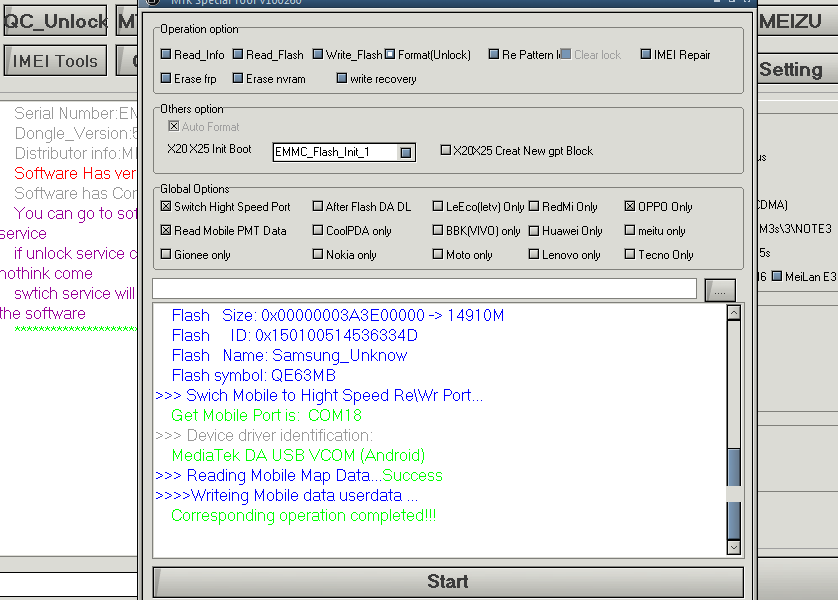Uncheck the OPPO Only checkbox
The width and height of the screenshot is (838, 600).
[x=658, y=206]
